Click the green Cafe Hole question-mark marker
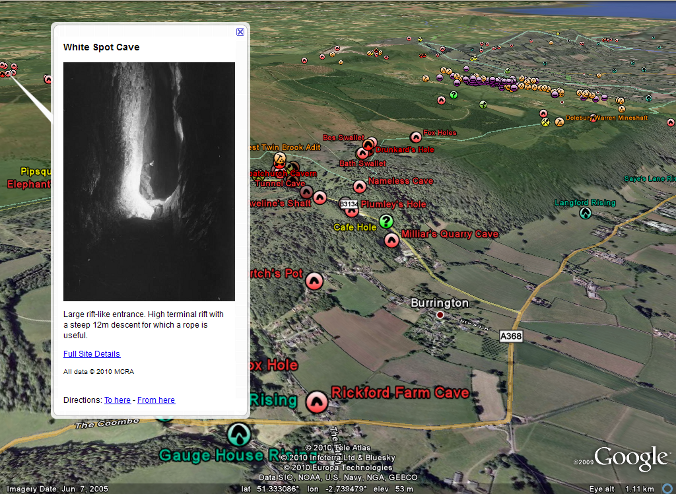The height and width of the screenshot is (494, 676). pos(386,222)
